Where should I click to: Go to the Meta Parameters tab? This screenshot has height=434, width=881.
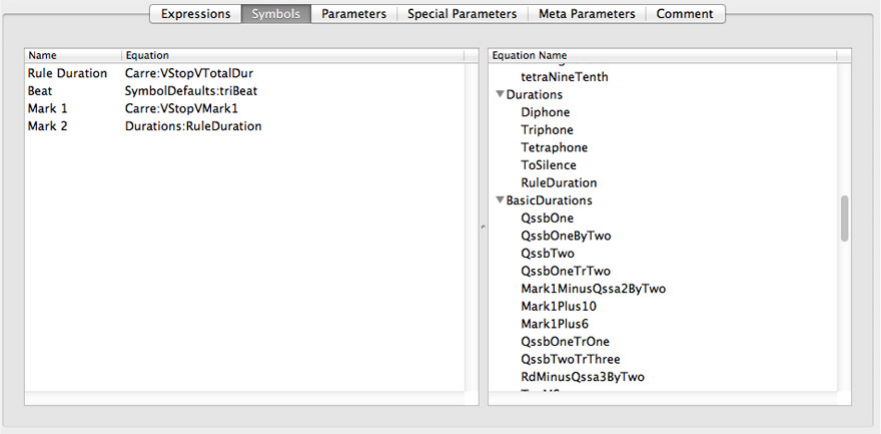point(586,14)
